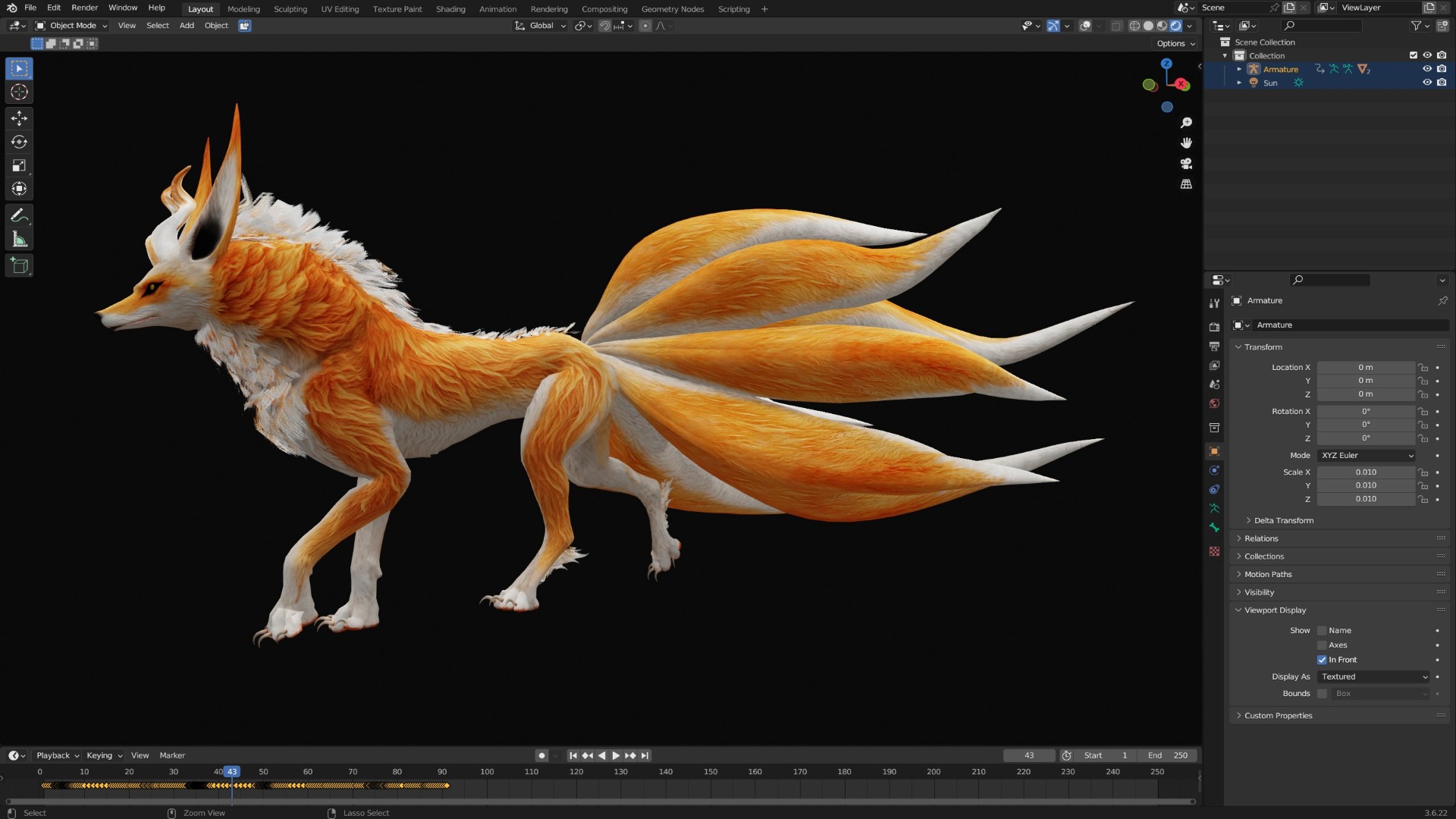The height and width of the screenshot is (819, 1456).
Task: Open the Display As Textured dropdown
Action: [x=1374, y=677]
